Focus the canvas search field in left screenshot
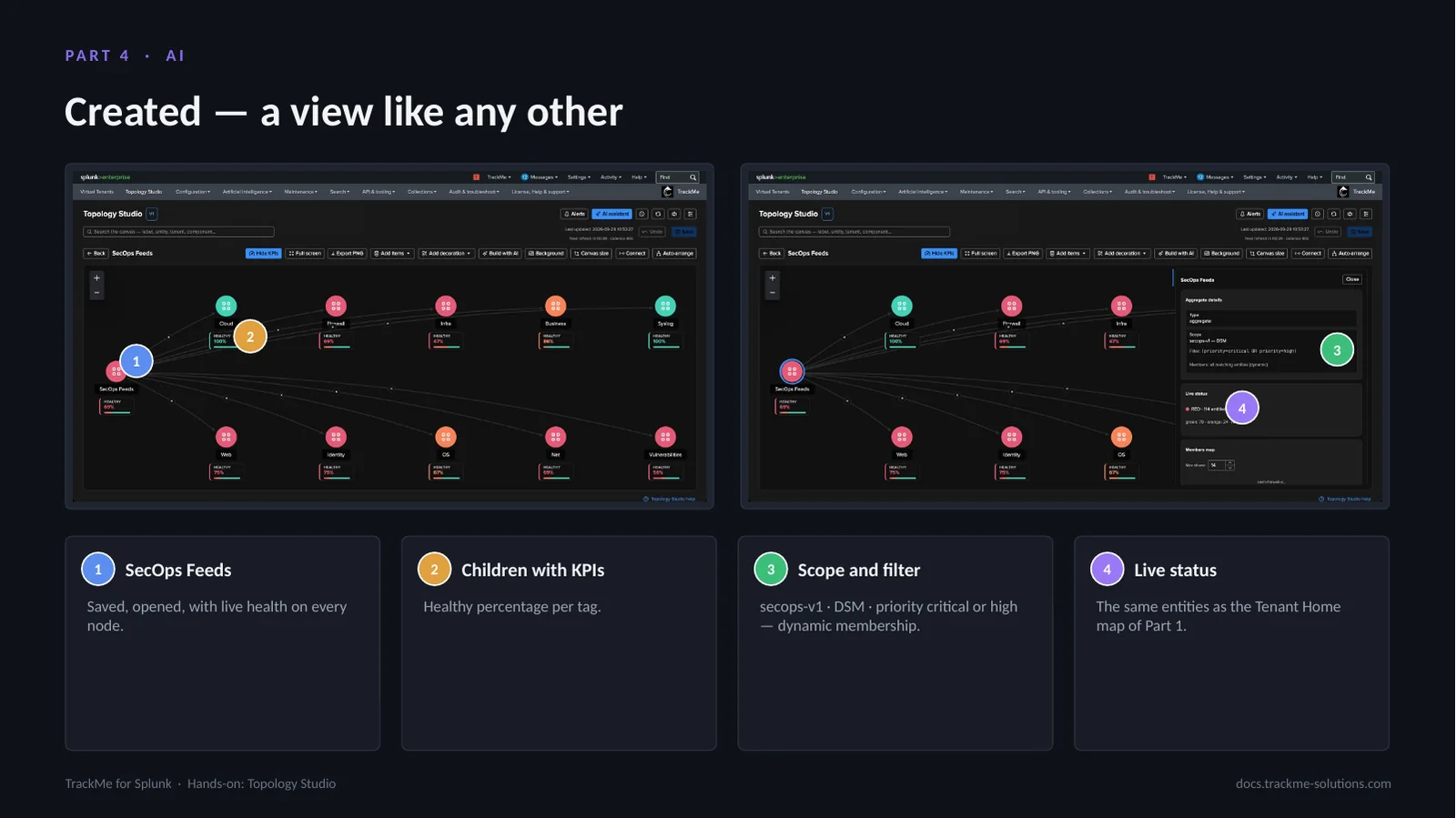This screenshot has height=818, width=1456. (178, 231)
